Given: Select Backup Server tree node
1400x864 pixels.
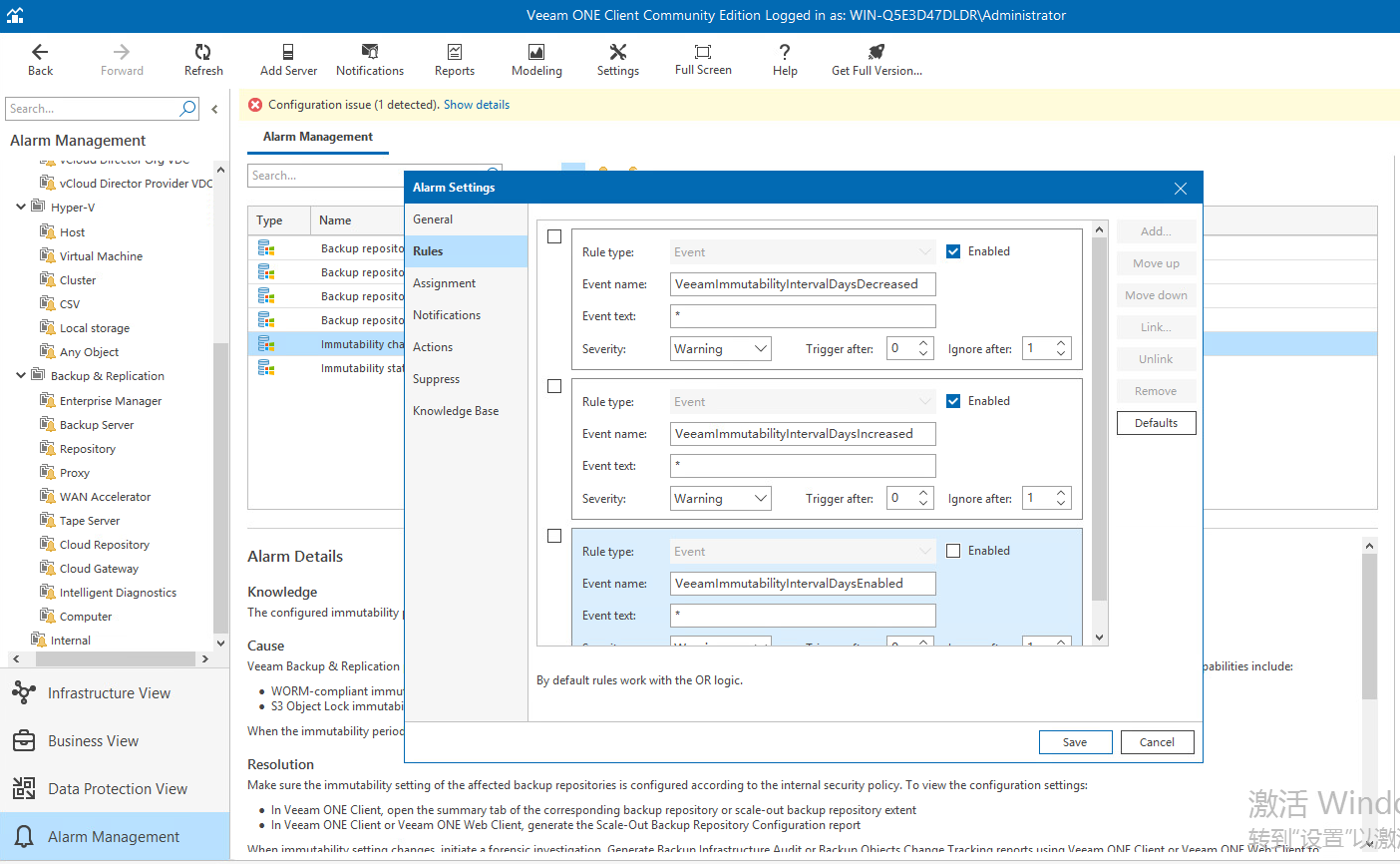Looking at the screenshot, I should [96, 425].
